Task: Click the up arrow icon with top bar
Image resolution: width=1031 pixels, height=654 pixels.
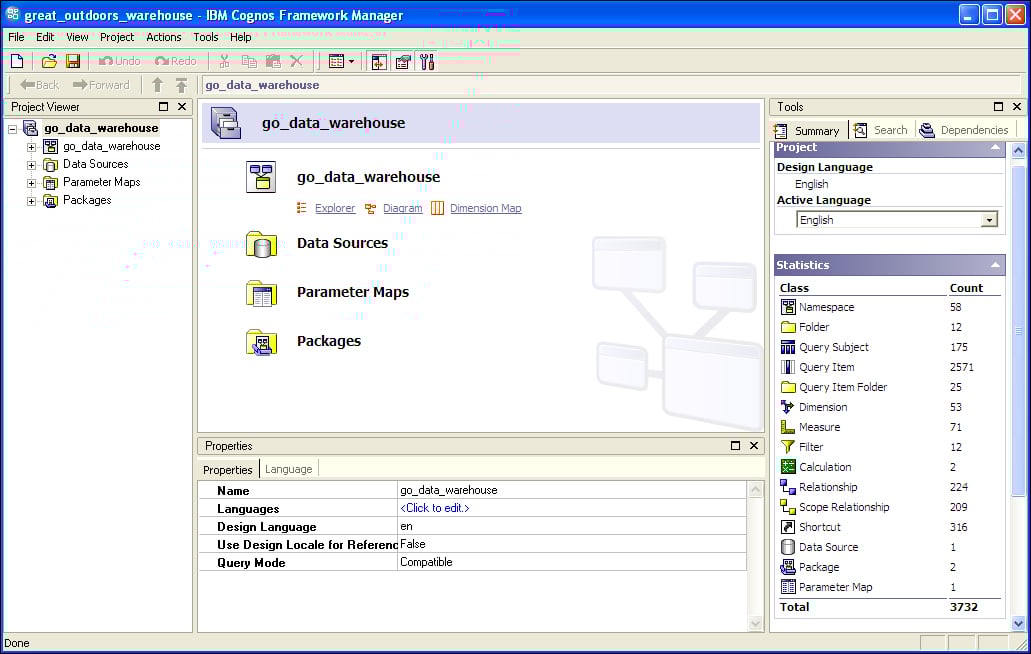Action: point(181,85)
